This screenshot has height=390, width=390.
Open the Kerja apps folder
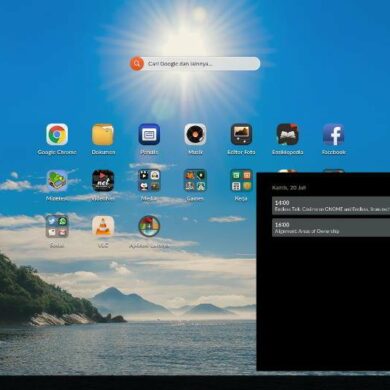coord(241,181)
